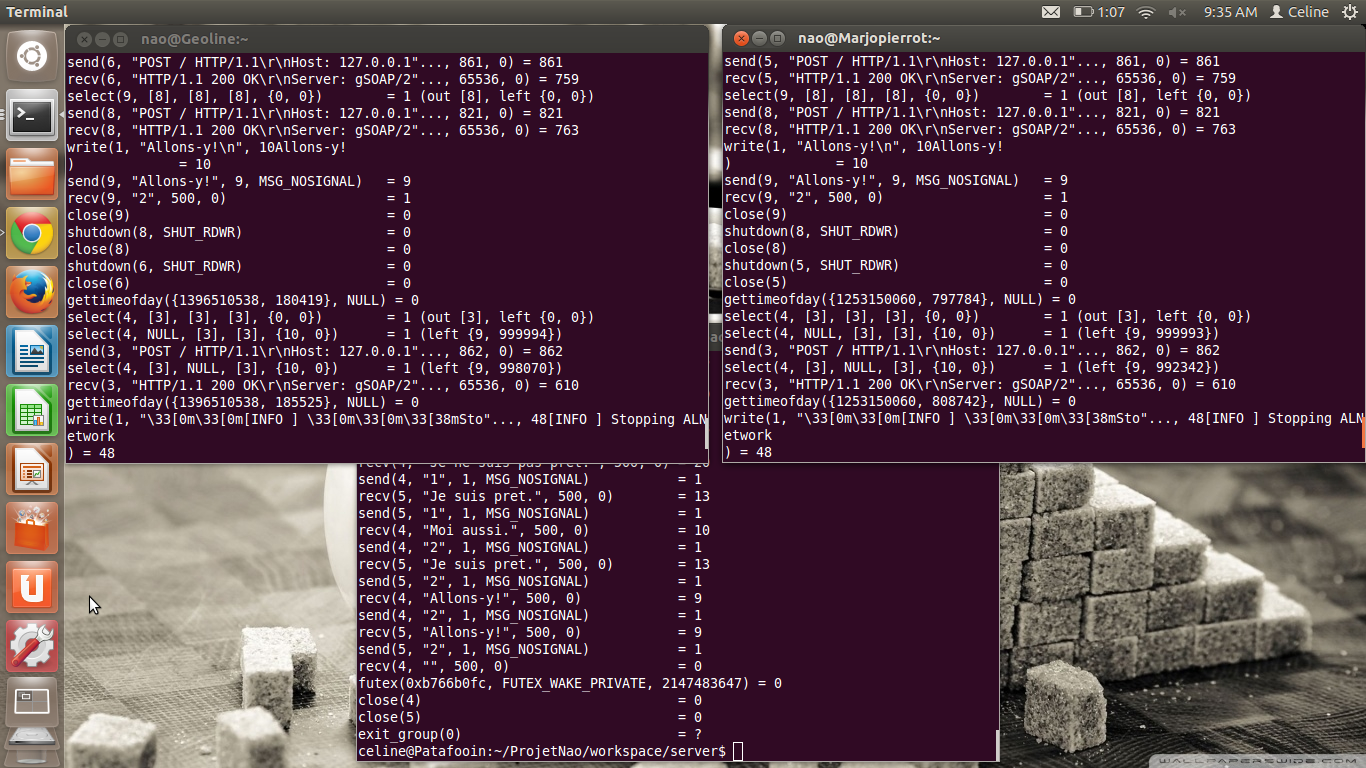Viewport: 1366px width, 768px height.
Task: Open LibreOffice Writer from launcher
Action: point(32,352)
